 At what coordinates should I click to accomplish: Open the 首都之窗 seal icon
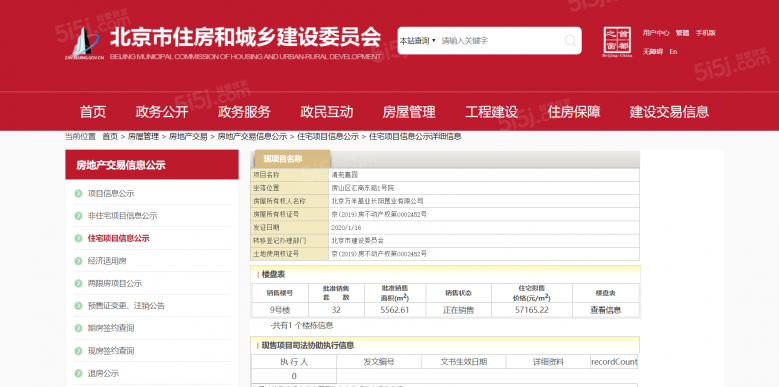tap(617, 42)
